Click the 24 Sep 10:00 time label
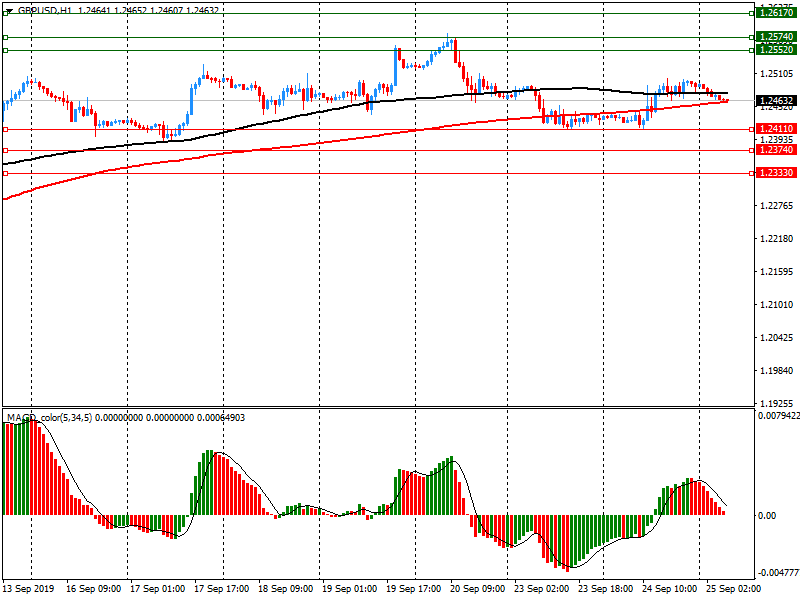800x600 pixels. [669, 589]
